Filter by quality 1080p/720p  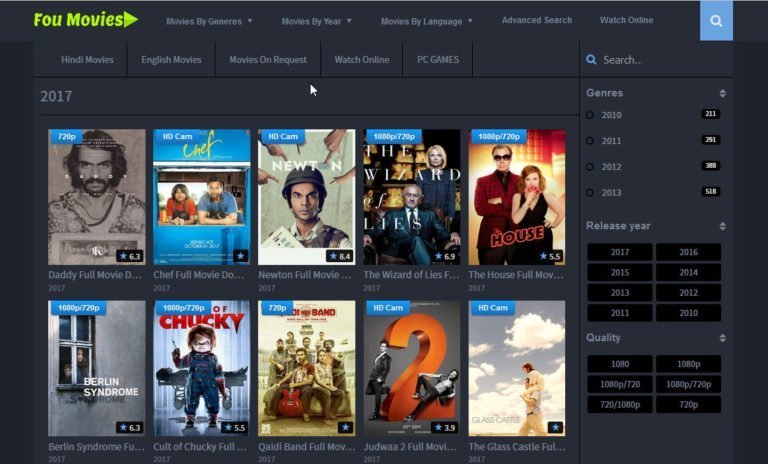pyautogui.click(x=688, y=384)
